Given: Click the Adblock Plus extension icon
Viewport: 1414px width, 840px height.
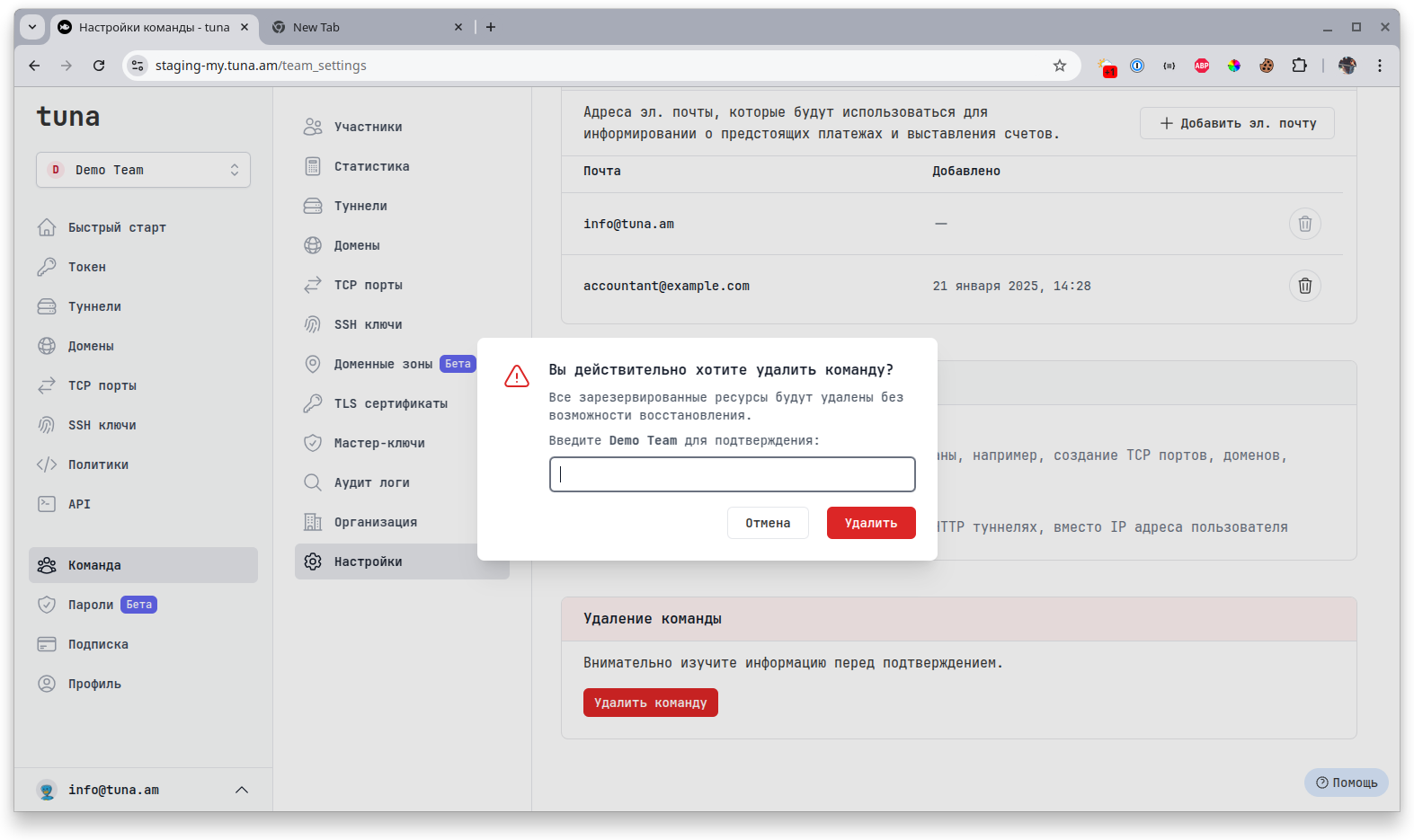Looking at the screenshot, I should pos(1202,66).
